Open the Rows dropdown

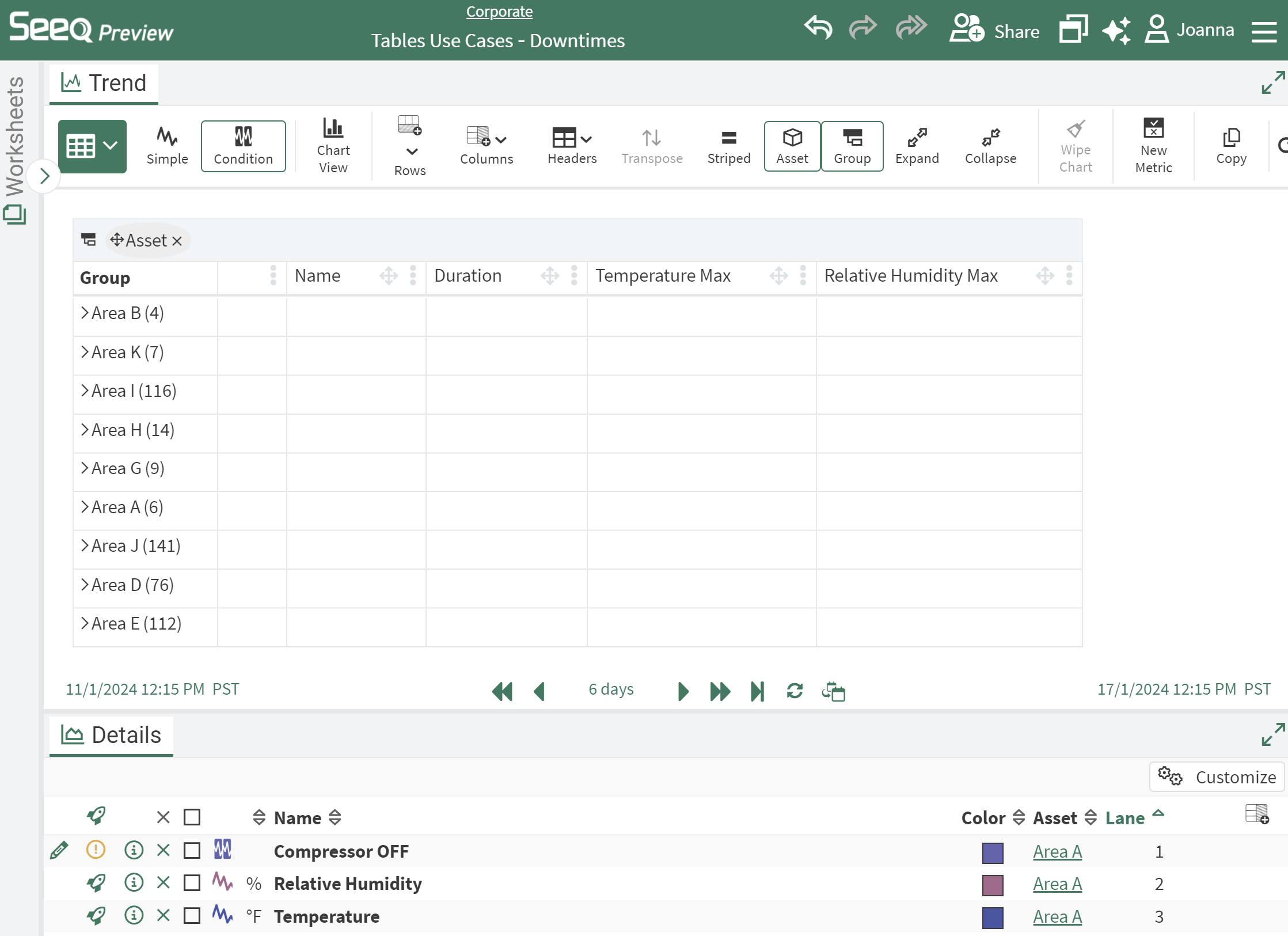coord(410,146)
